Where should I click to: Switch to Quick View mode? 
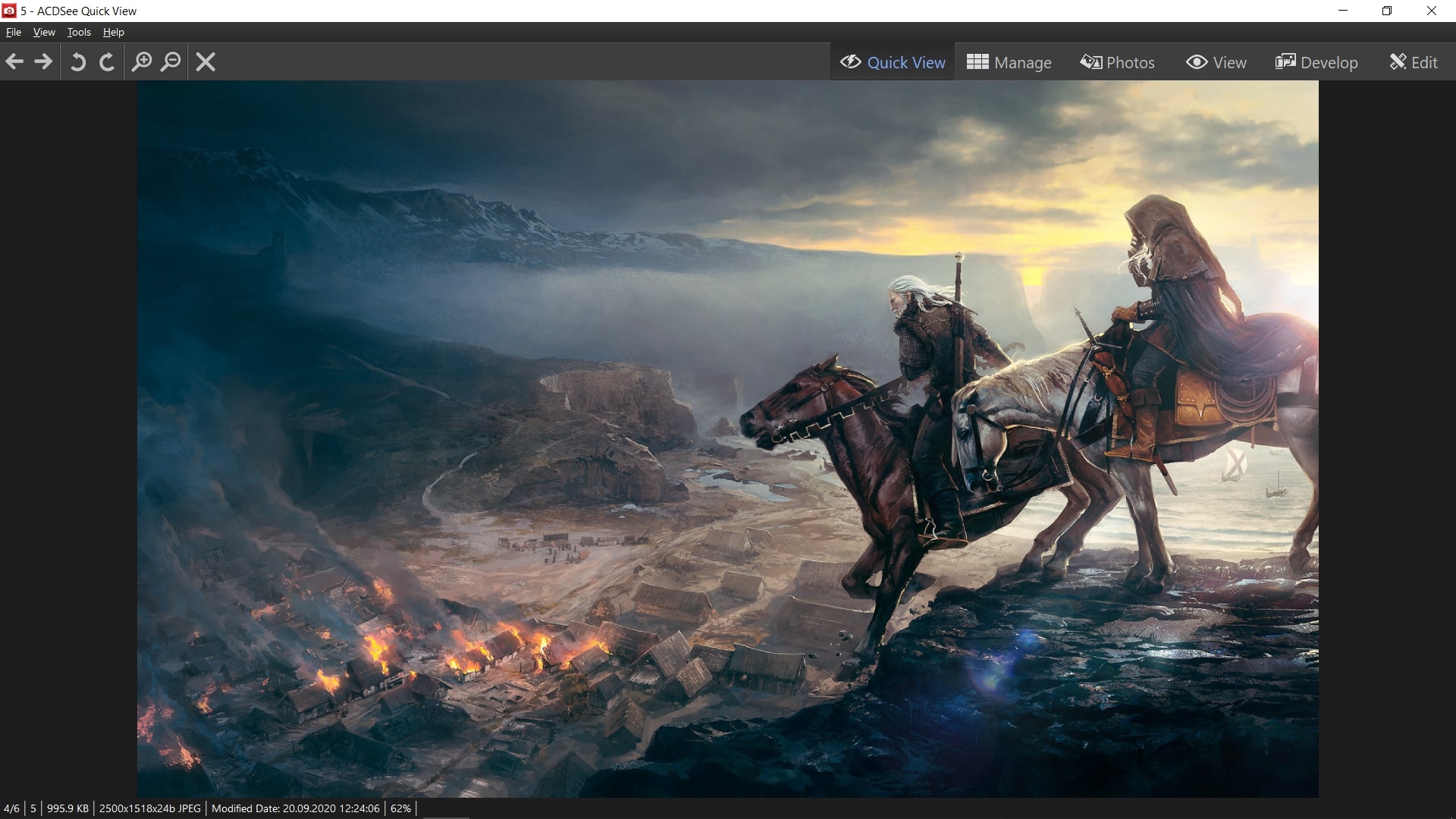pos(893,62)
